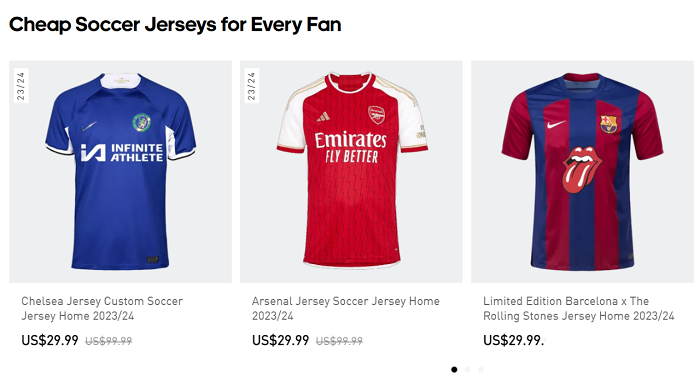Click the adidas logo on Arsenal jersey
The width and height of the screenshot is (700, 381).
(x=324, y=117)
